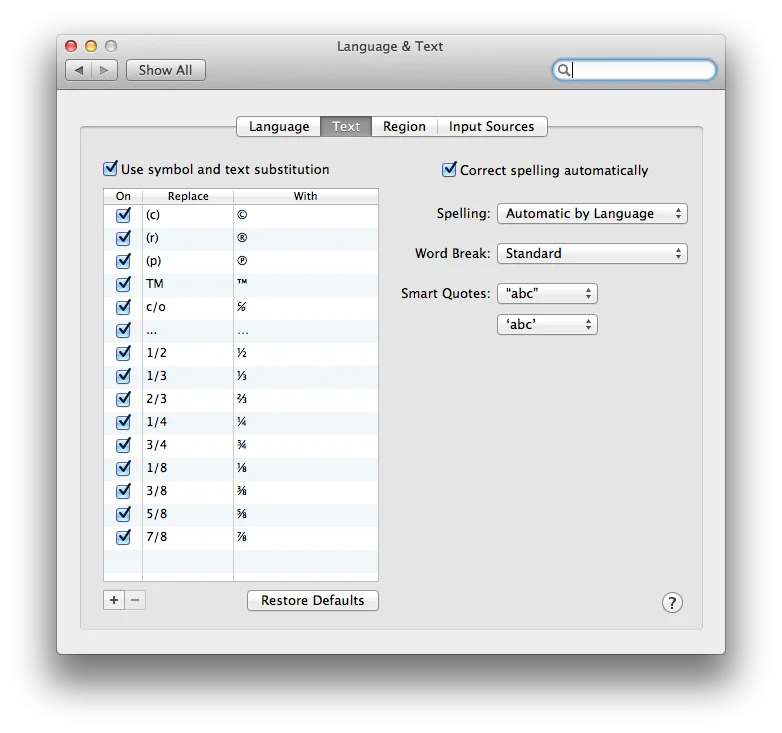The image size is (782, 733).
Task: Open help with the question mark button
Action: coord(672,602)
